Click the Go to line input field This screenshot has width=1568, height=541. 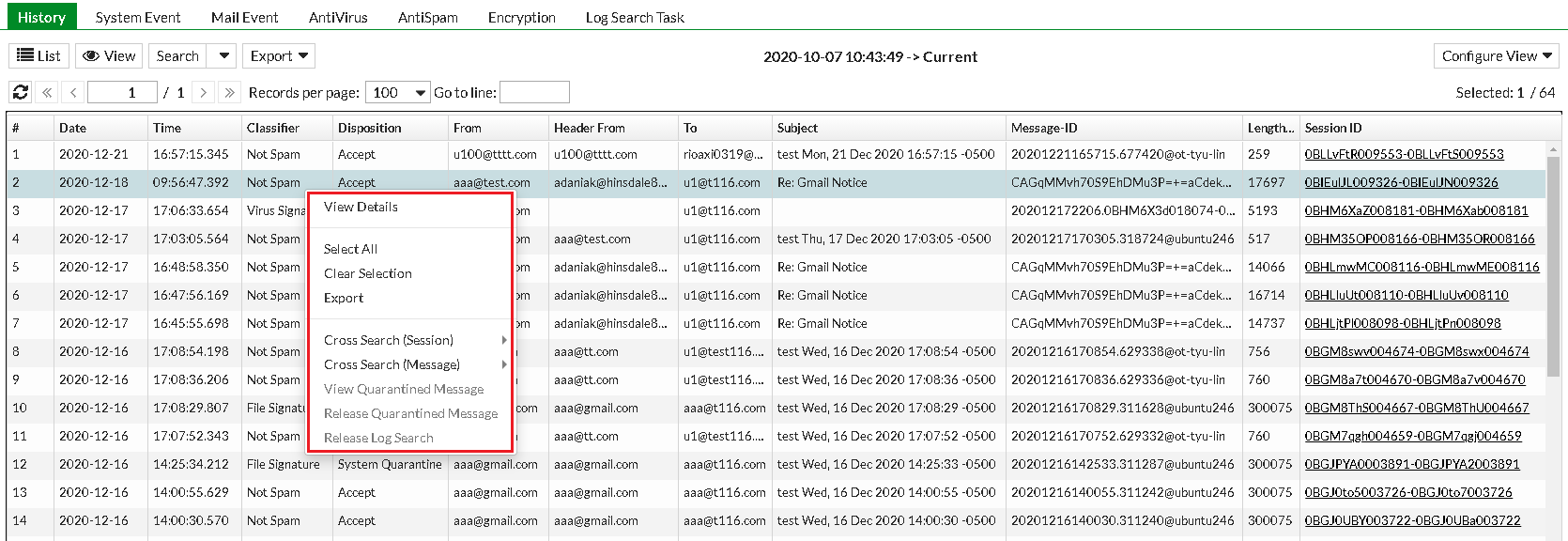click(534, 92)
